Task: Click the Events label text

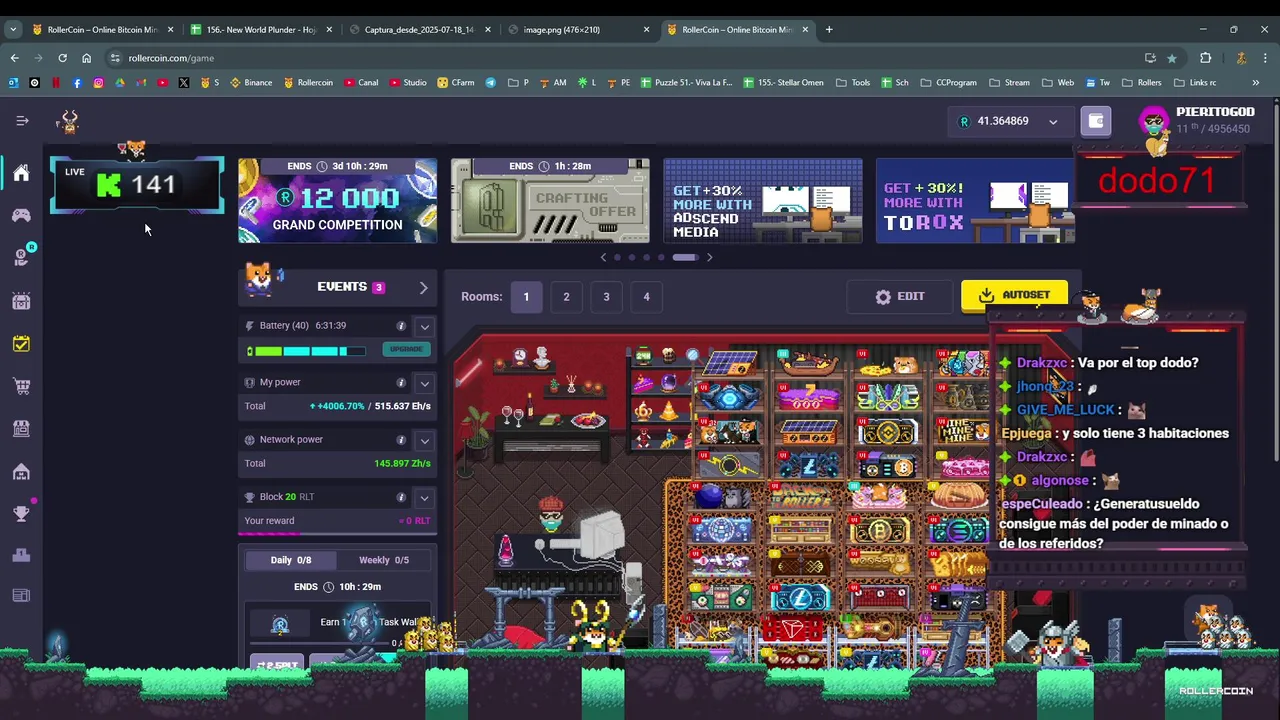Action: [x=342, y=287]
